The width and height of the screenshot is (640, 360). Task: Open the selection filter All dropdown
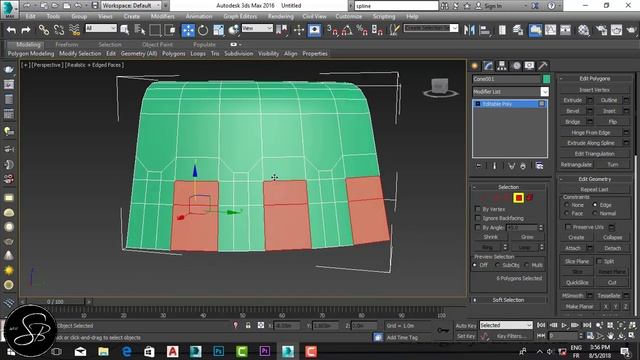pyautogui.click(x=101, y=28)
